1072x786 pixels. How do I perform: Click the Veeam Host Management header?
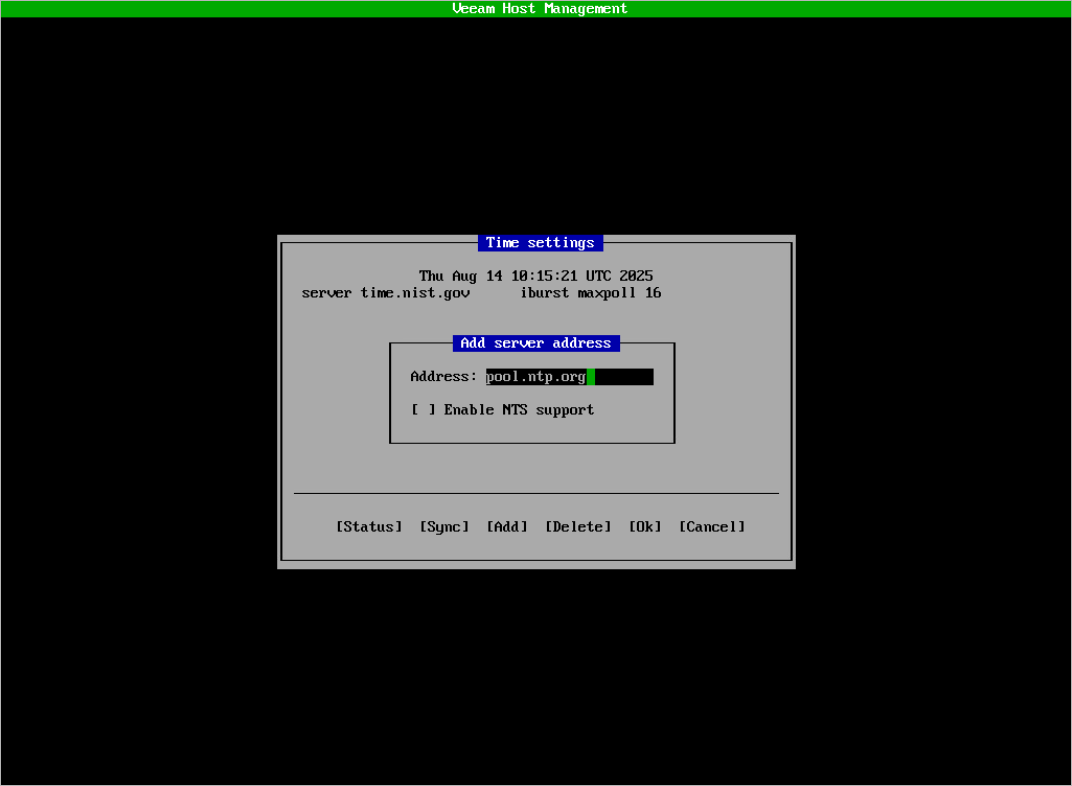click(539, 8)
